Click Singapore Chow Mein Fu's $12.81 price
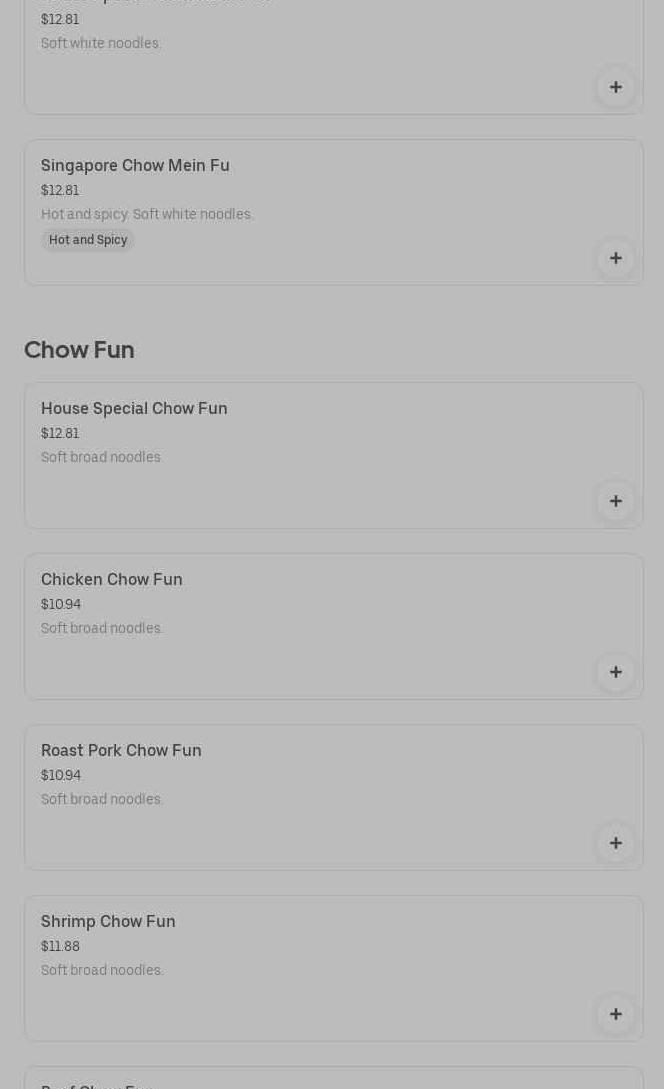The width and height of the screenshot is (664, 1089). point(60,191)
